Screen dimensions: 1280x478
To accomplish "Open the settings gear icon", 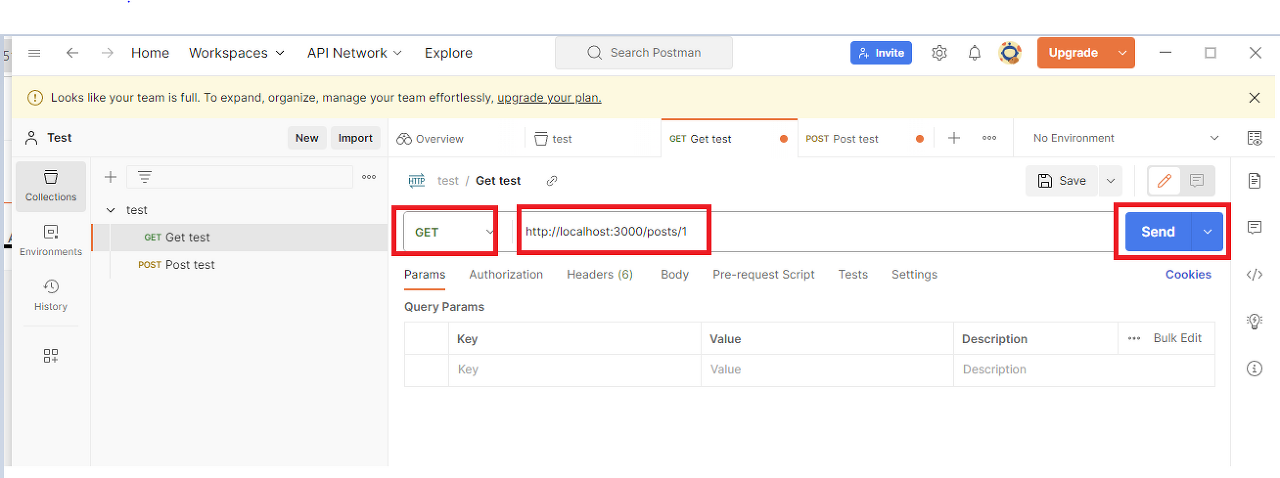I will [939, 53].
